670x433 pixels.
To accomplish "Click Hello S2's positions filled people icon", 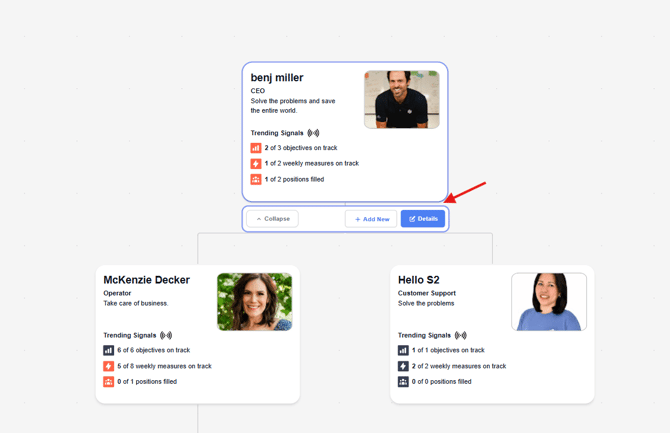I will [403, 382].
